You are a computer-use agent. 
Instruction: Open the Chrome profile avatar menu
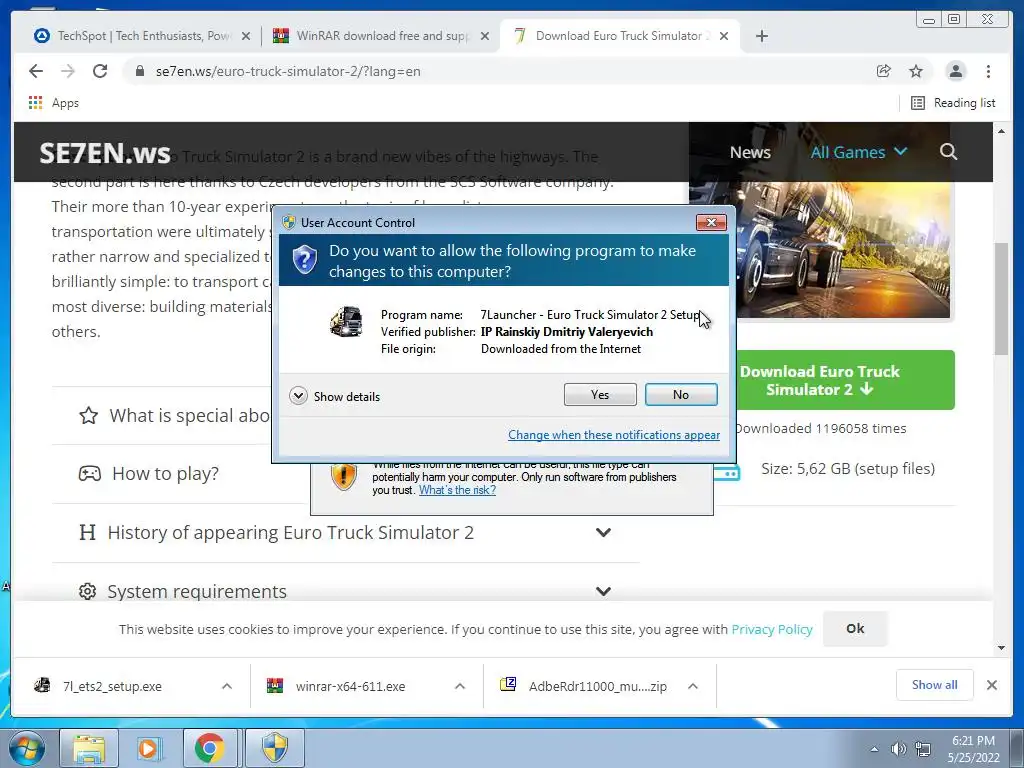pos(955,71)
